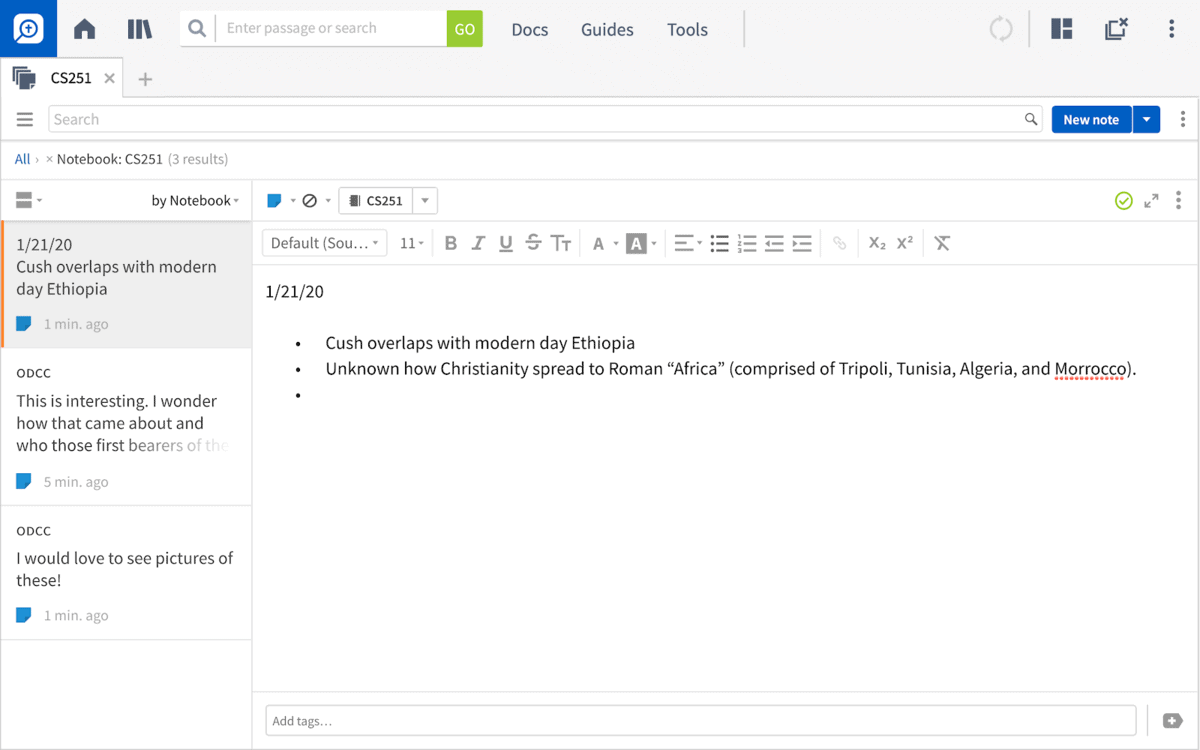
Task: Click the Add tags input field
Action: click(x=700, y=720)
